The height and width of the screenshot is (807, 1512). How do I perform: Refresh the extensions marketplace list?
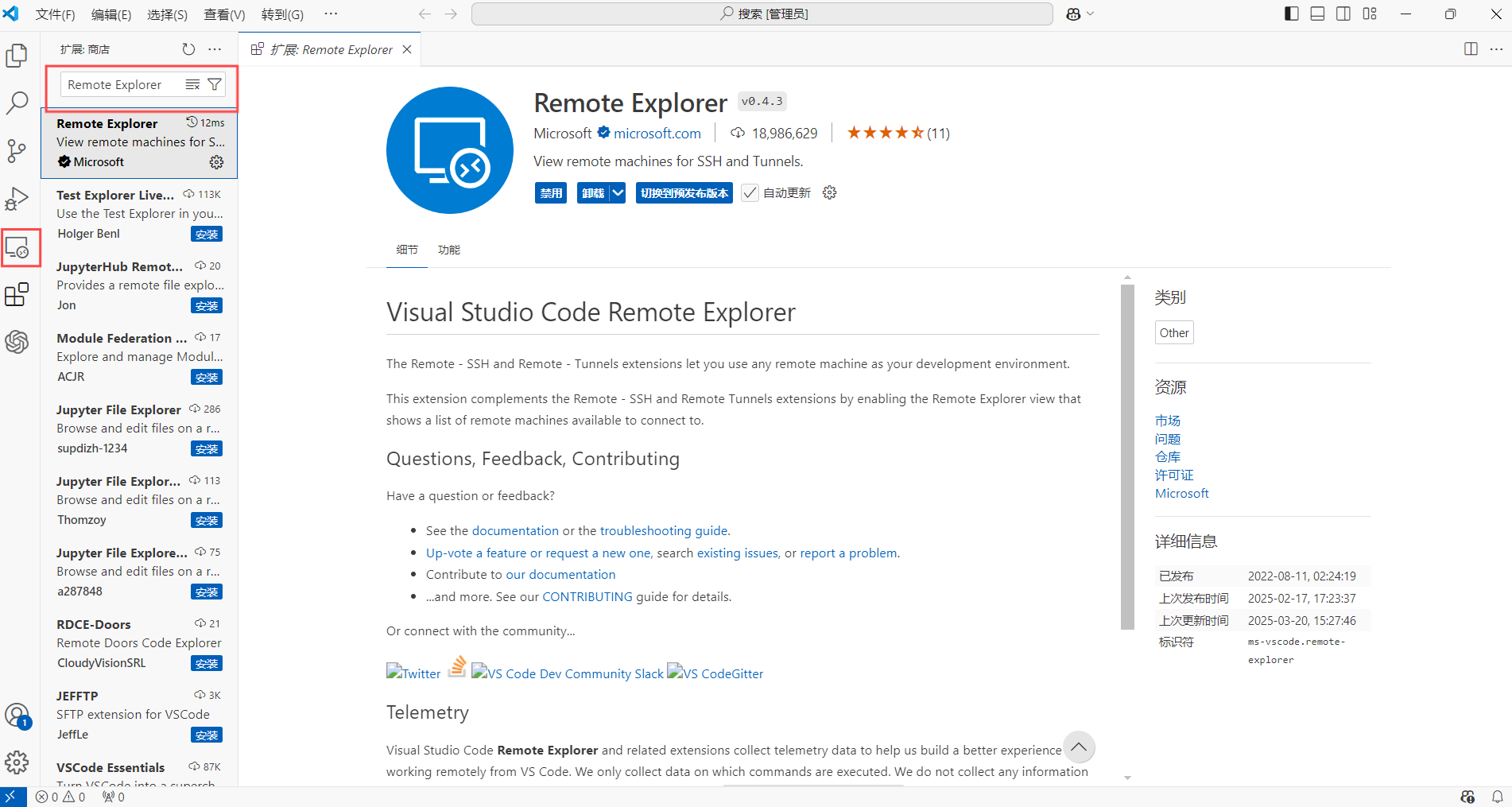point(188,49)
